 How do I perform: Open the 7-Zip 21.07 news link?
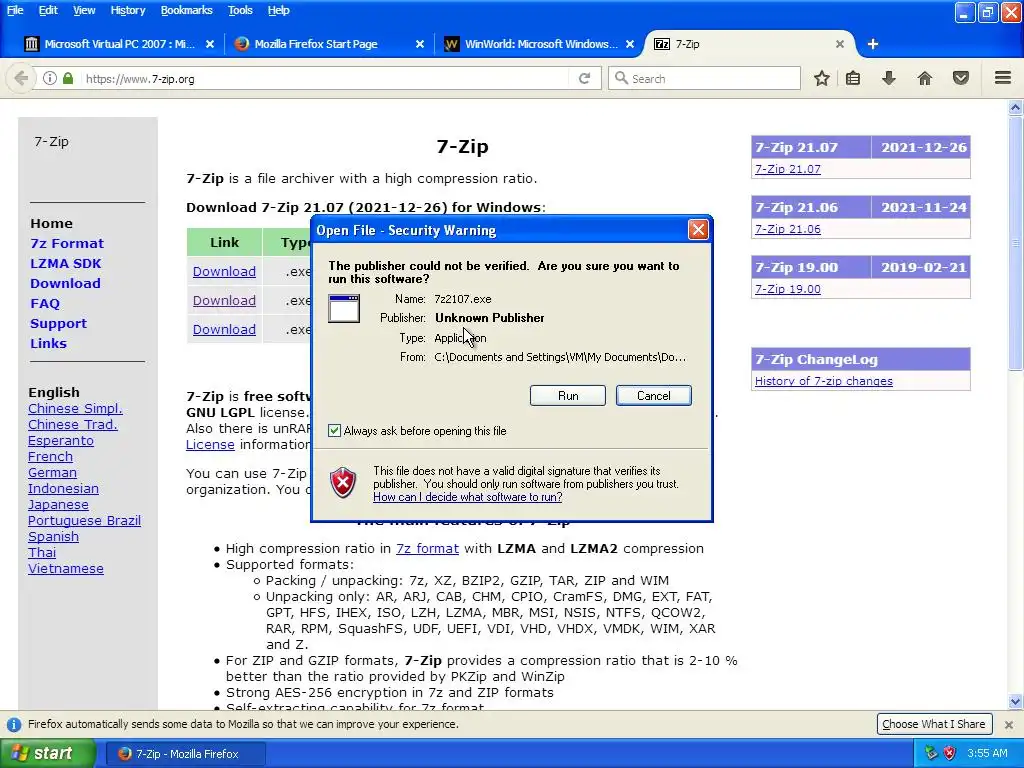788,169
